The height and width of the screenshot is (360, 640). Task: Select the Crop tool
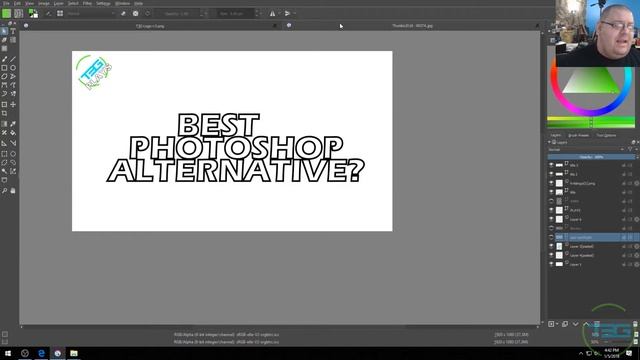pyautogui.click(x=4, y=113)
